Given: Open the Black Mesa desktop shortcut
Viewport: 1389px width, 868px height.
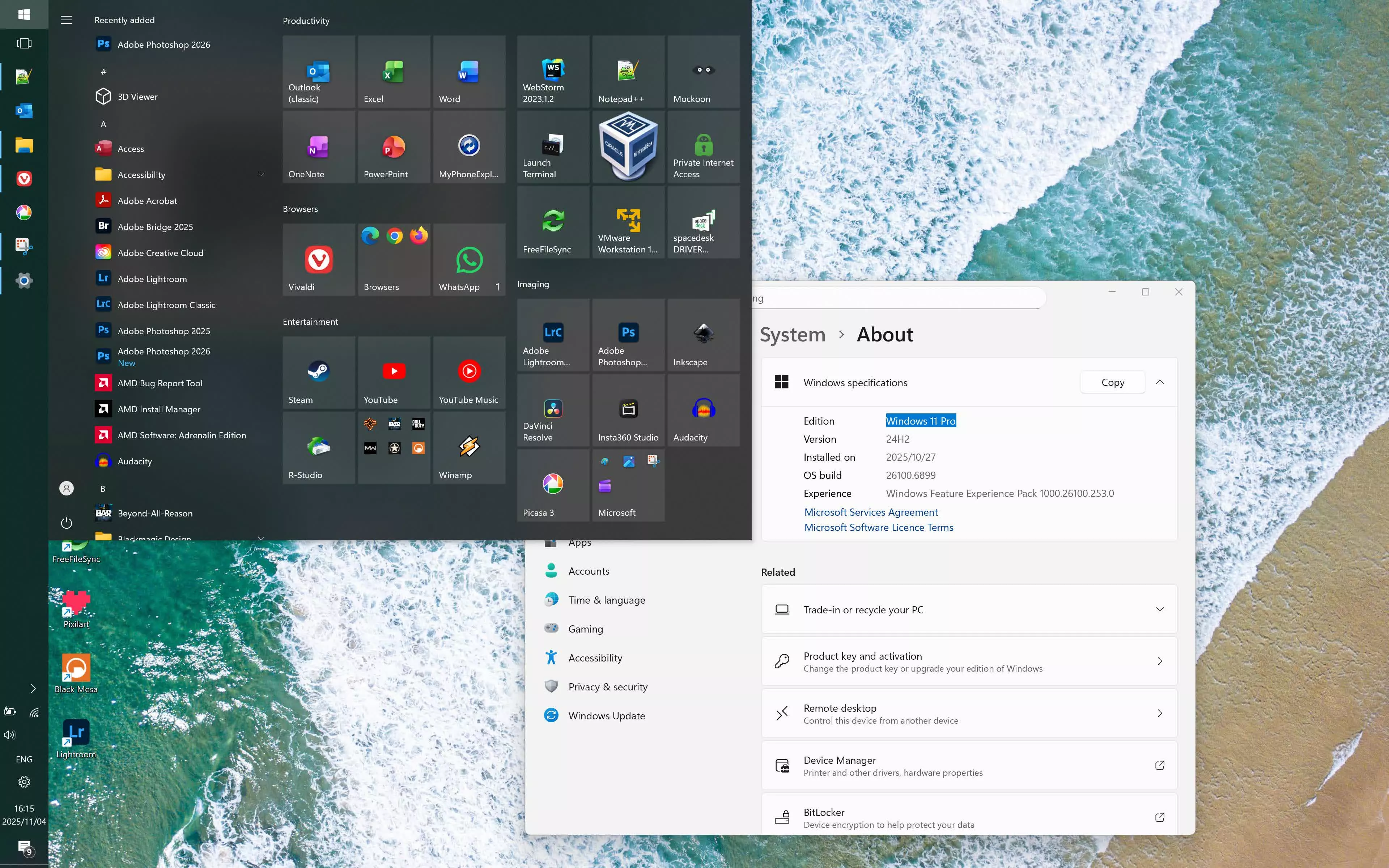Looking at the screenshot, I should coord(76,673).
